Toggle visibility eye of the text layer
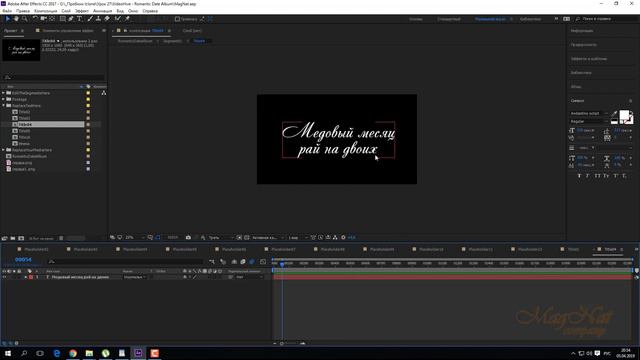This screenshot has height=360, width=640. 4,277
